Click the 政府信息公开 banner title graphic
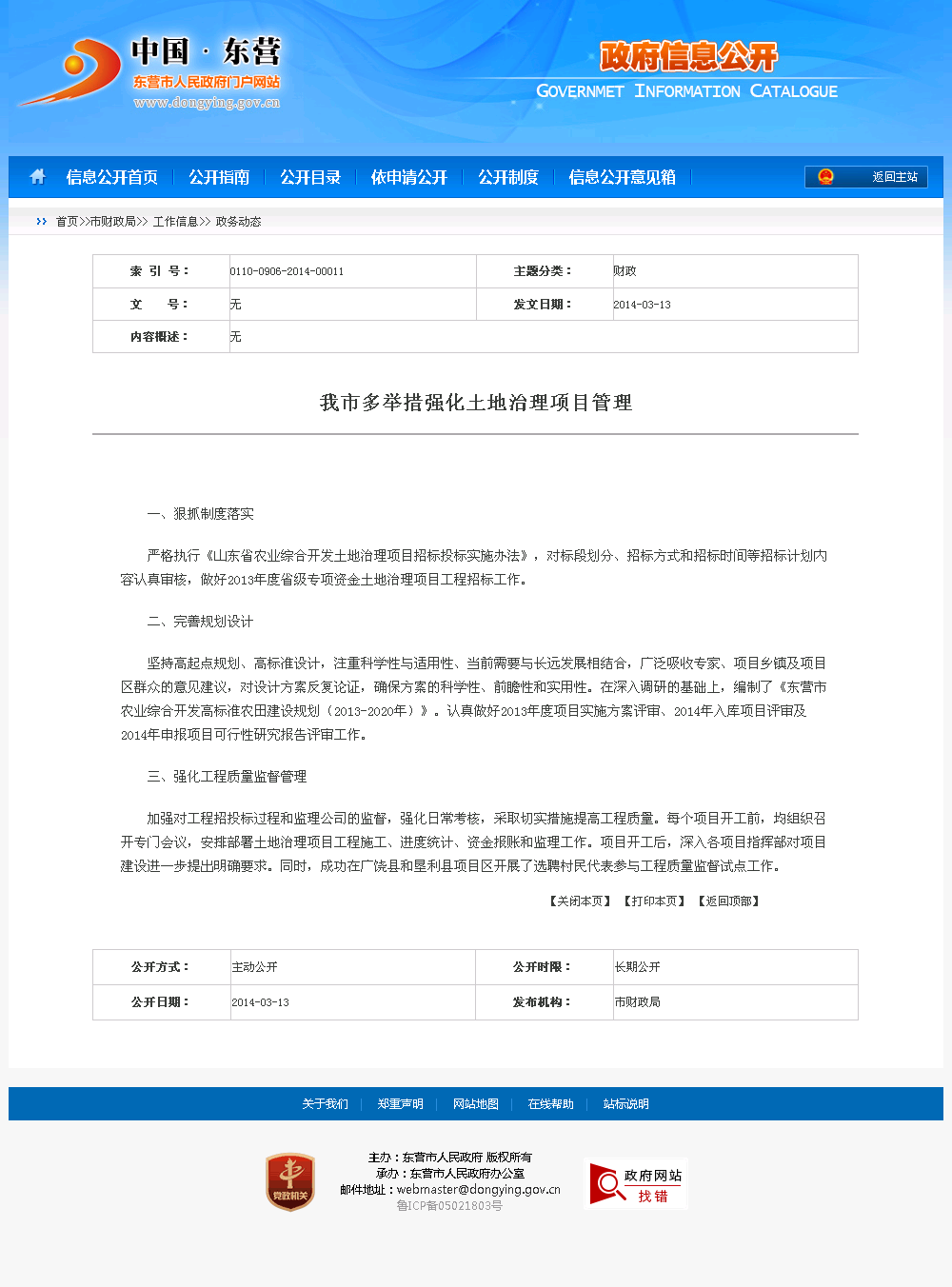Viewport: 952px width, 1287px height. point(688,57)
